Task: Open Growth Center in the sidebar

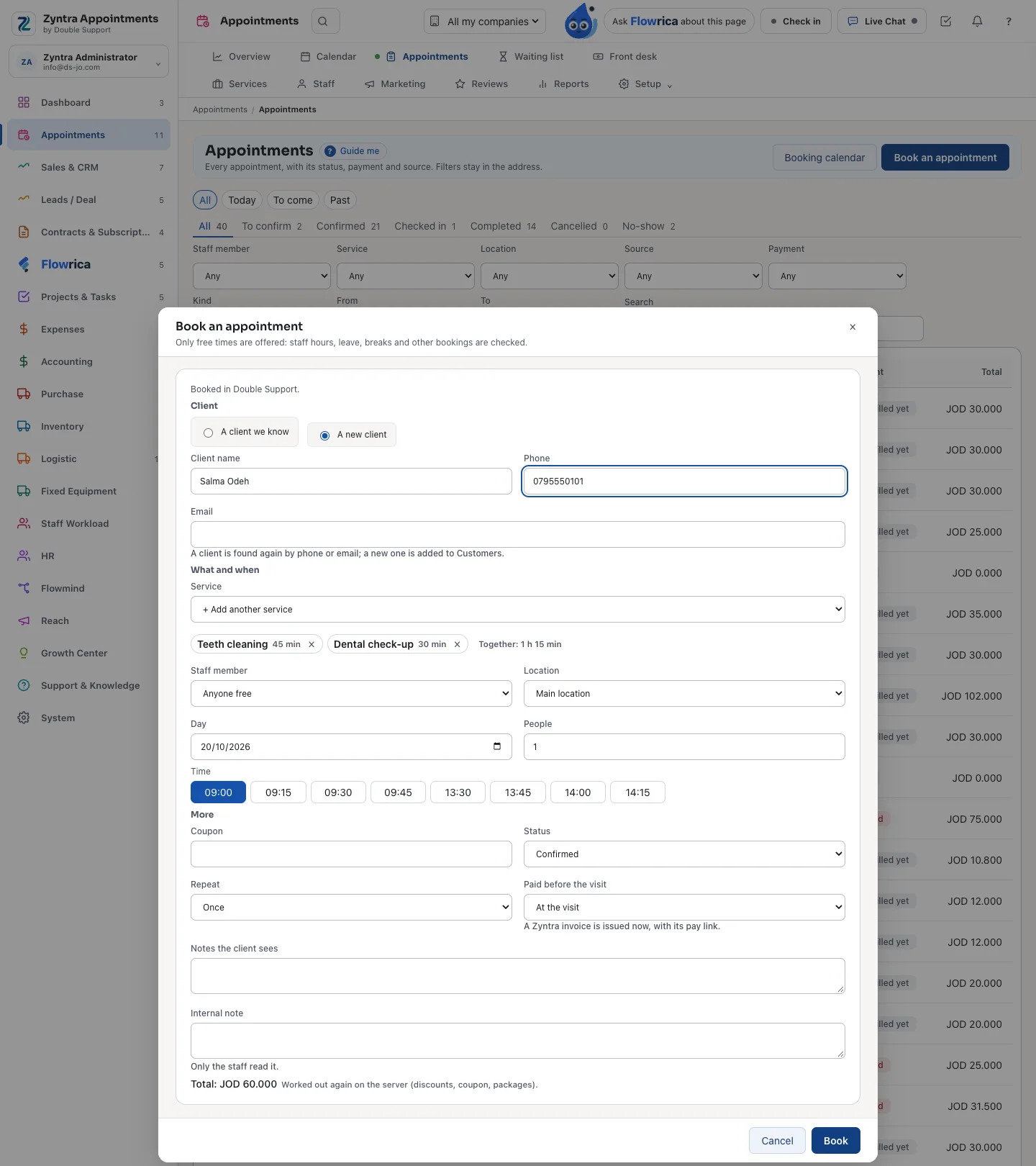Action: [89, 653]
